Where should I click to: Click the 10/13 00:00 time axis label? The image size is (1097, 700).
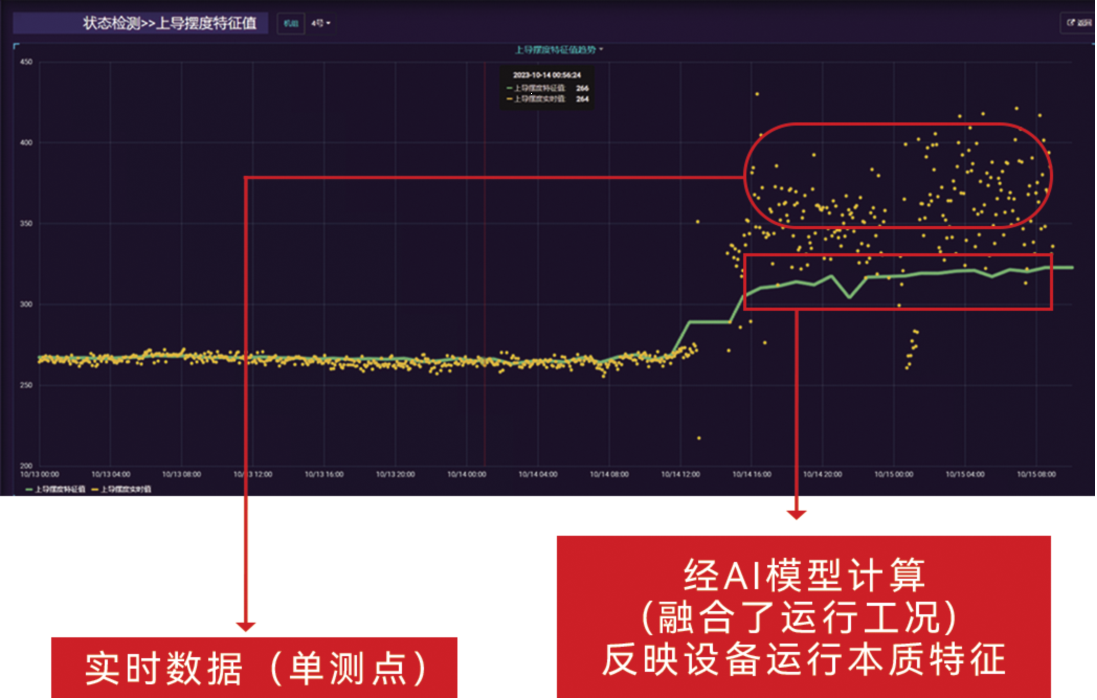tap(40, 475)
